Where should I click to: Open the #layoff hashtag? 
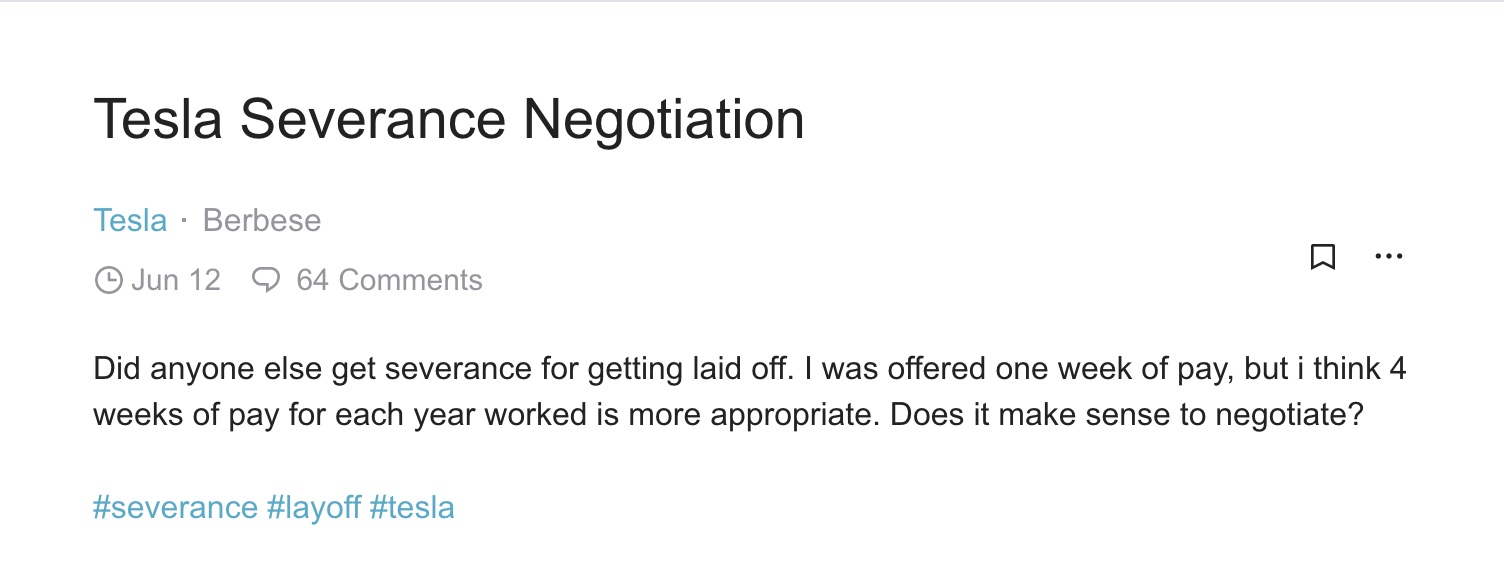[314, 507]
